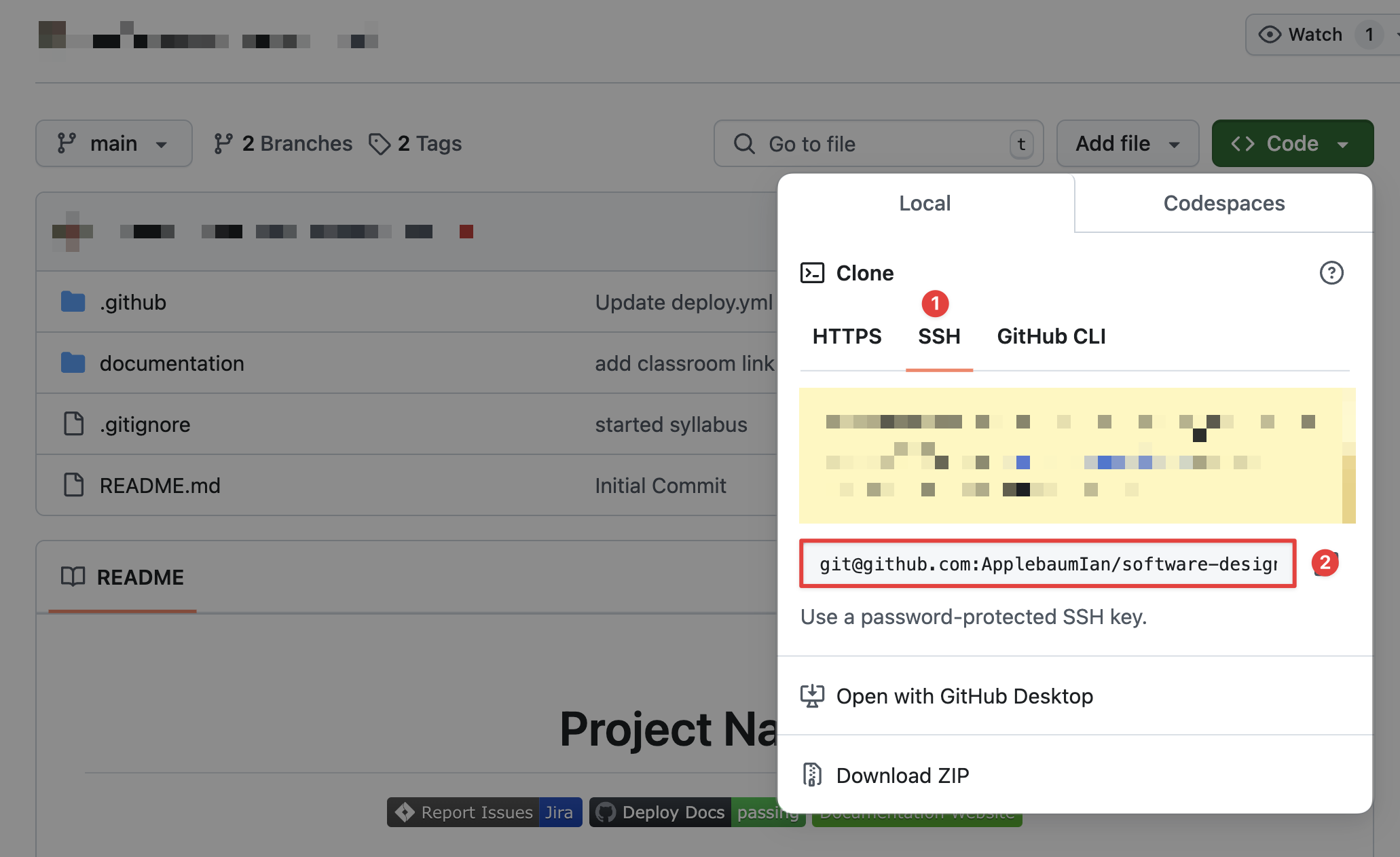The image size is (1400, 857).
Task: Click the .github folder icon
Action: (73, 302)
